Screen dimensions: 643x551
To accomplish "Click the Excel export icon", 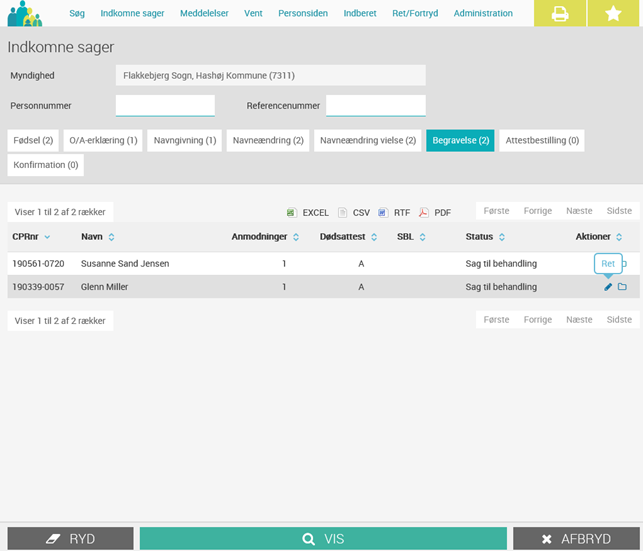I will tap(292, 212).
